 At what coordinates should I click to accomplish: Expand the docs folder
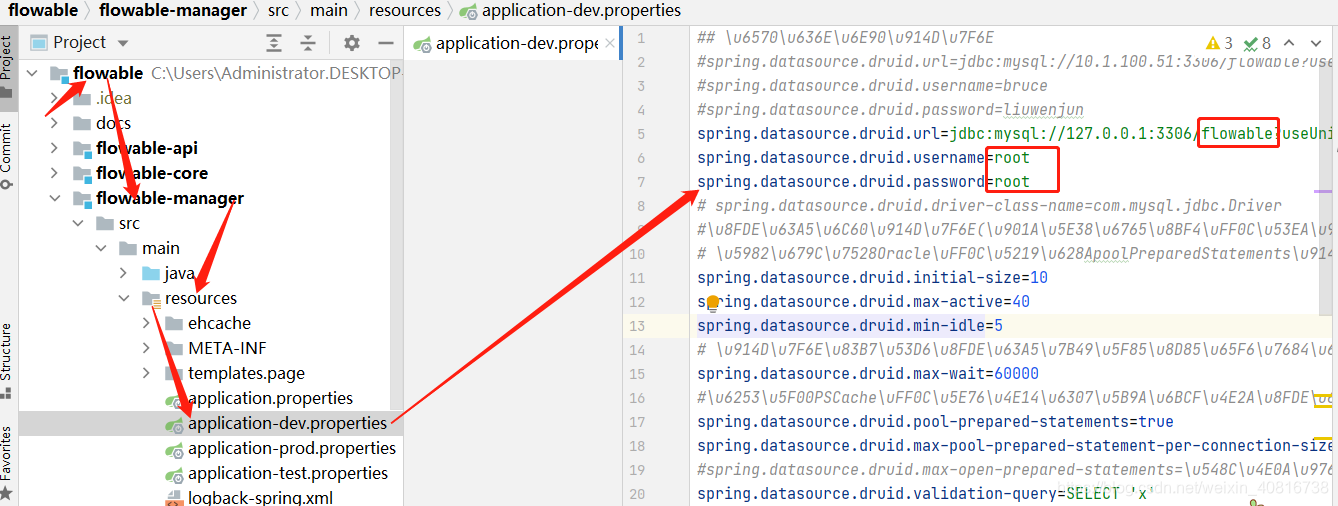pos(55,123)
